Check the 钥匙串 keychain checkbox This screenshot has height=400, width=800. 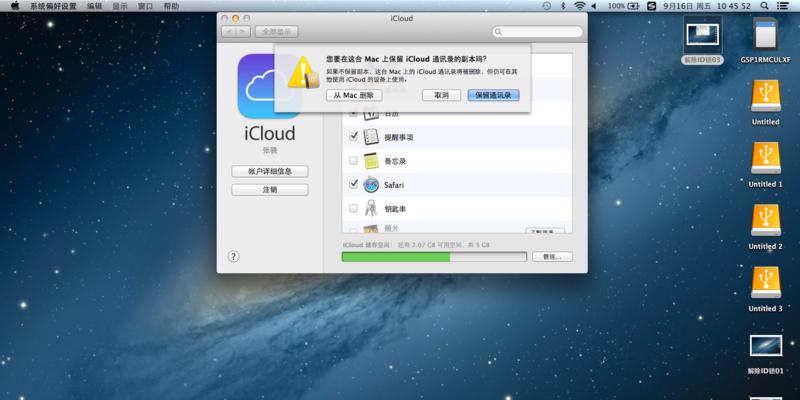click(353, 208)
